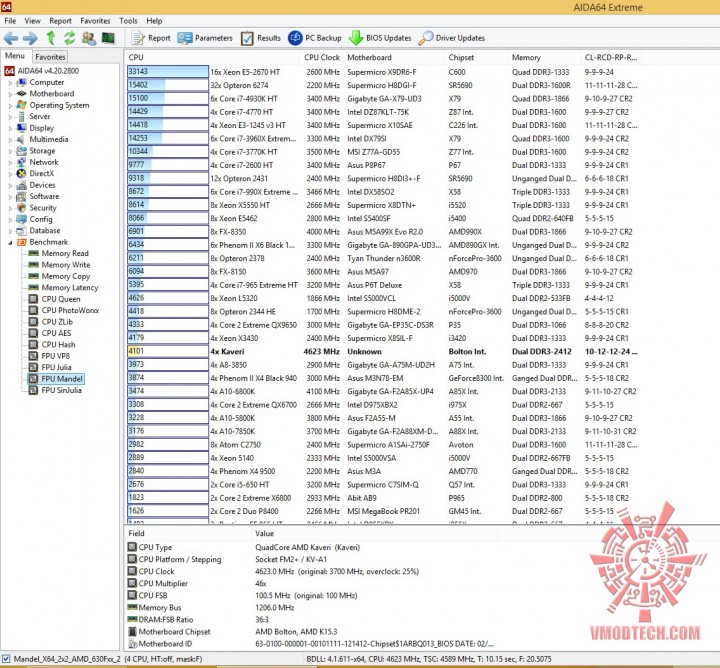Open the Help menu
This screenshot has width=720, height=668.
[154, 21]
